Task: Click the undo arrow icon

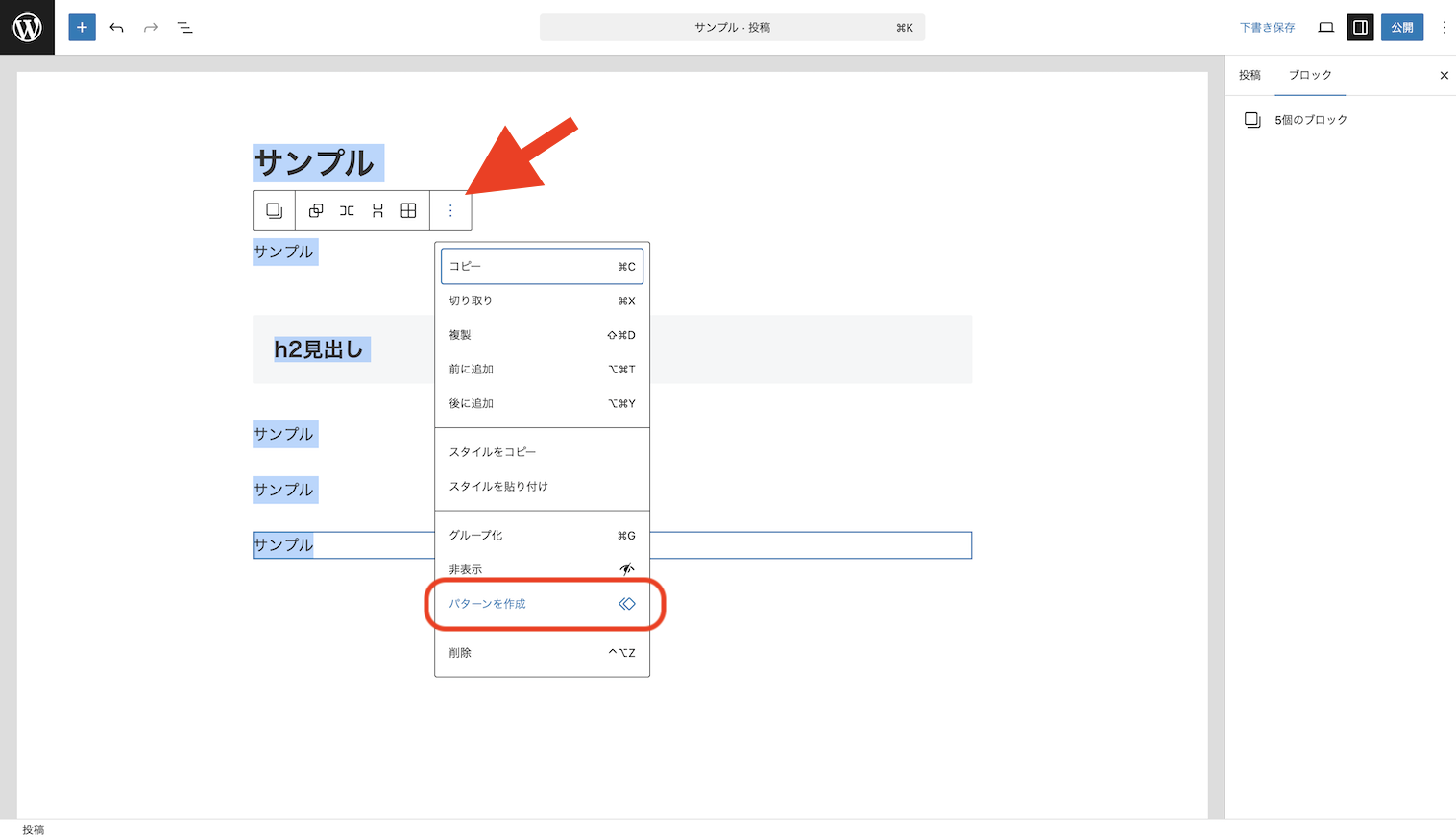Action: pos(116,27)
